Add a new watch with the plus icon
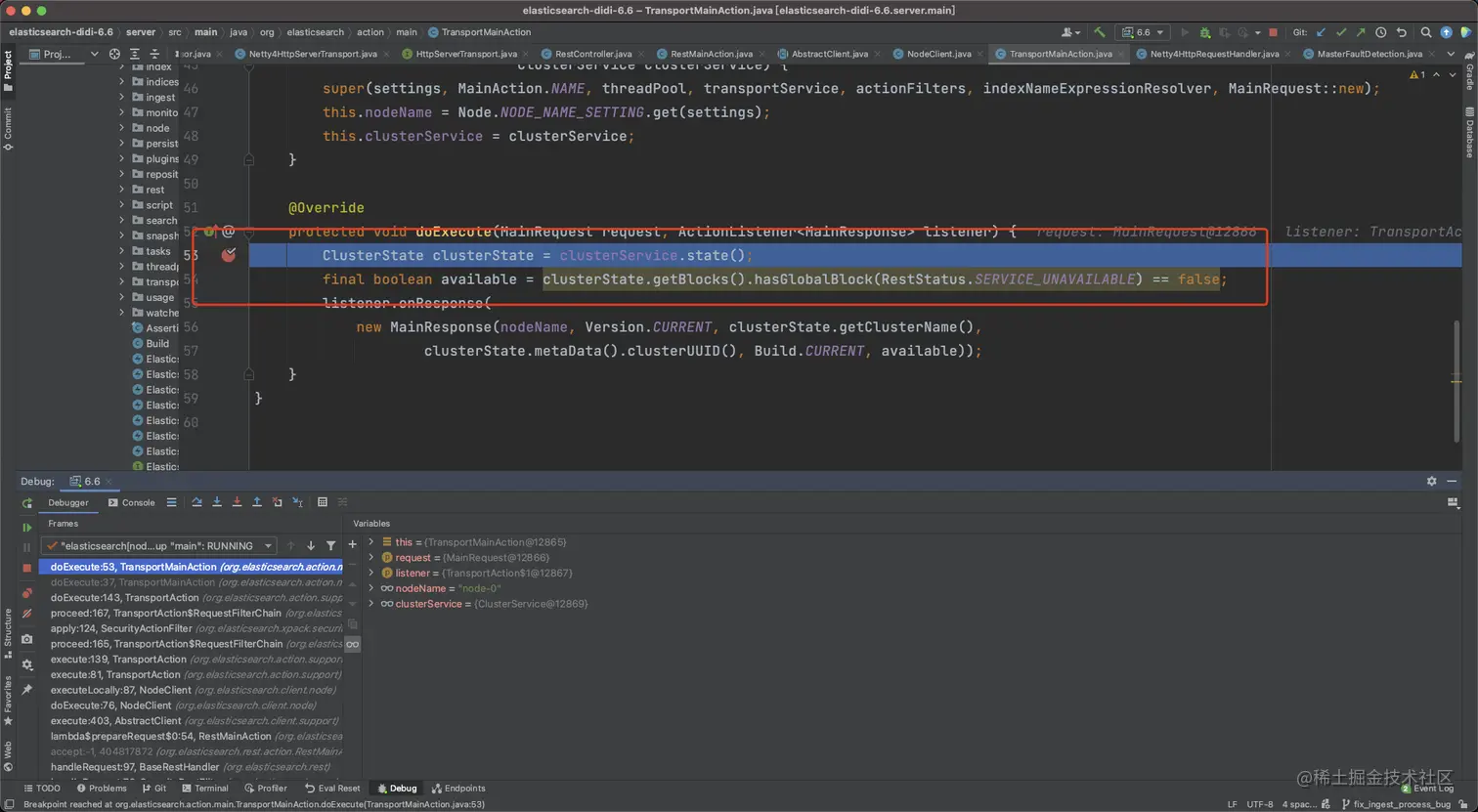 (x=352, y=545)
